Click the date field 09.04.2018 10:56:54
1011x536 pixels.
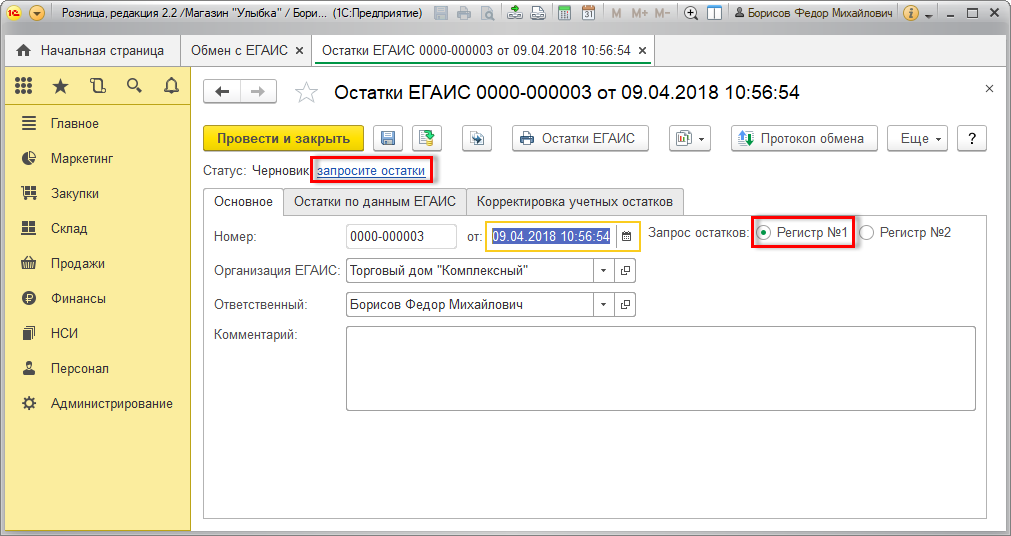(x=551, y=236)
